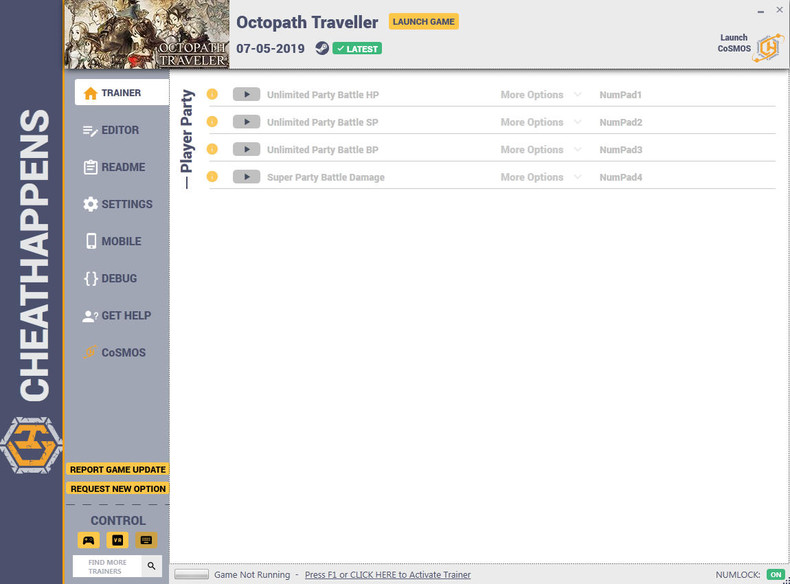Click the Cheat Happens logo in sidebar
Viewport: 790px width, 584px height.
(31, 445)
